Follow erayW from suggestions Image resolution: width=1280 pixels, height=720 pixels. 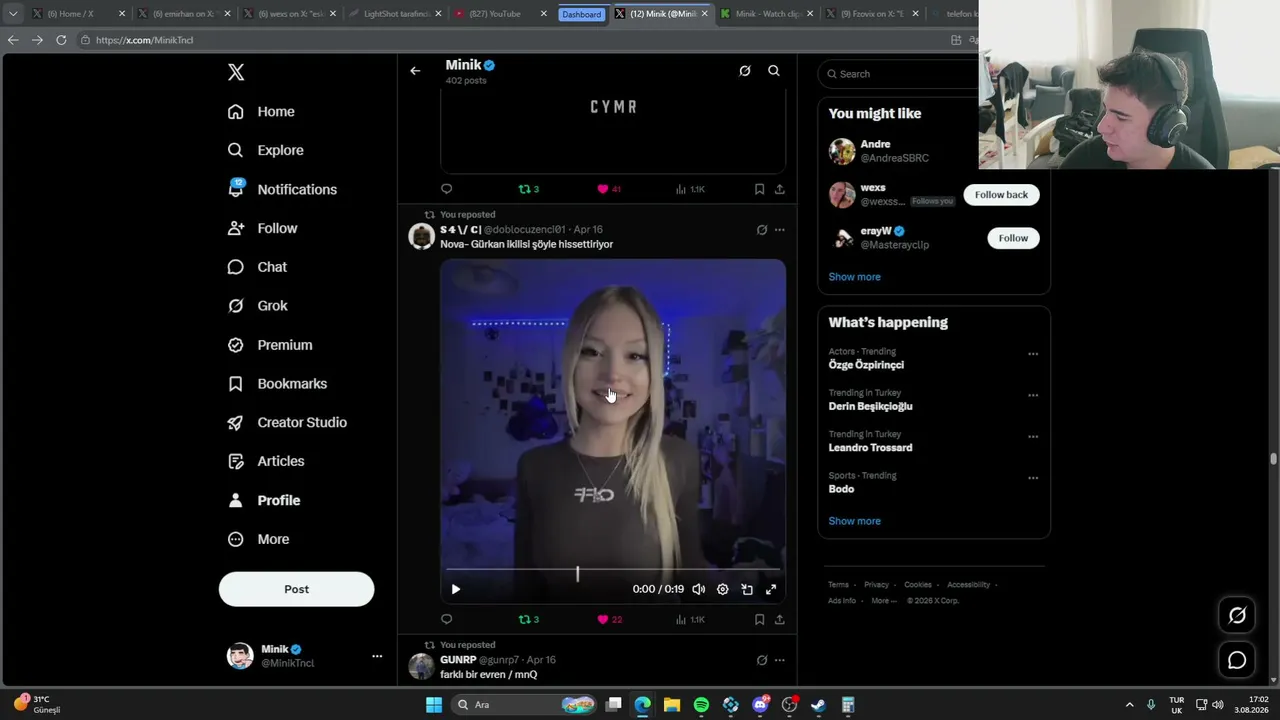click(x=1013, y=238)
